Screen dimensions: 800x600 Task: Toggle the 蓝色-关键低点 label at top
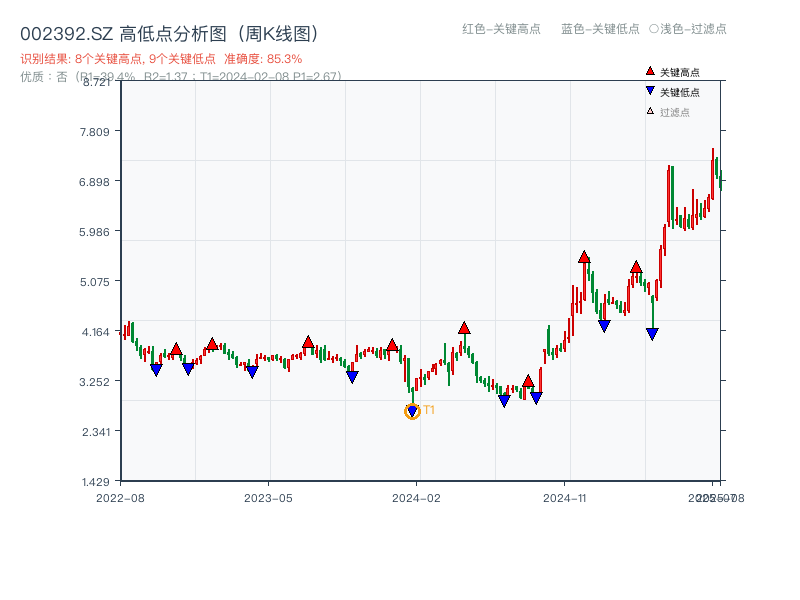pyautogui.click(x=600, y=29)
